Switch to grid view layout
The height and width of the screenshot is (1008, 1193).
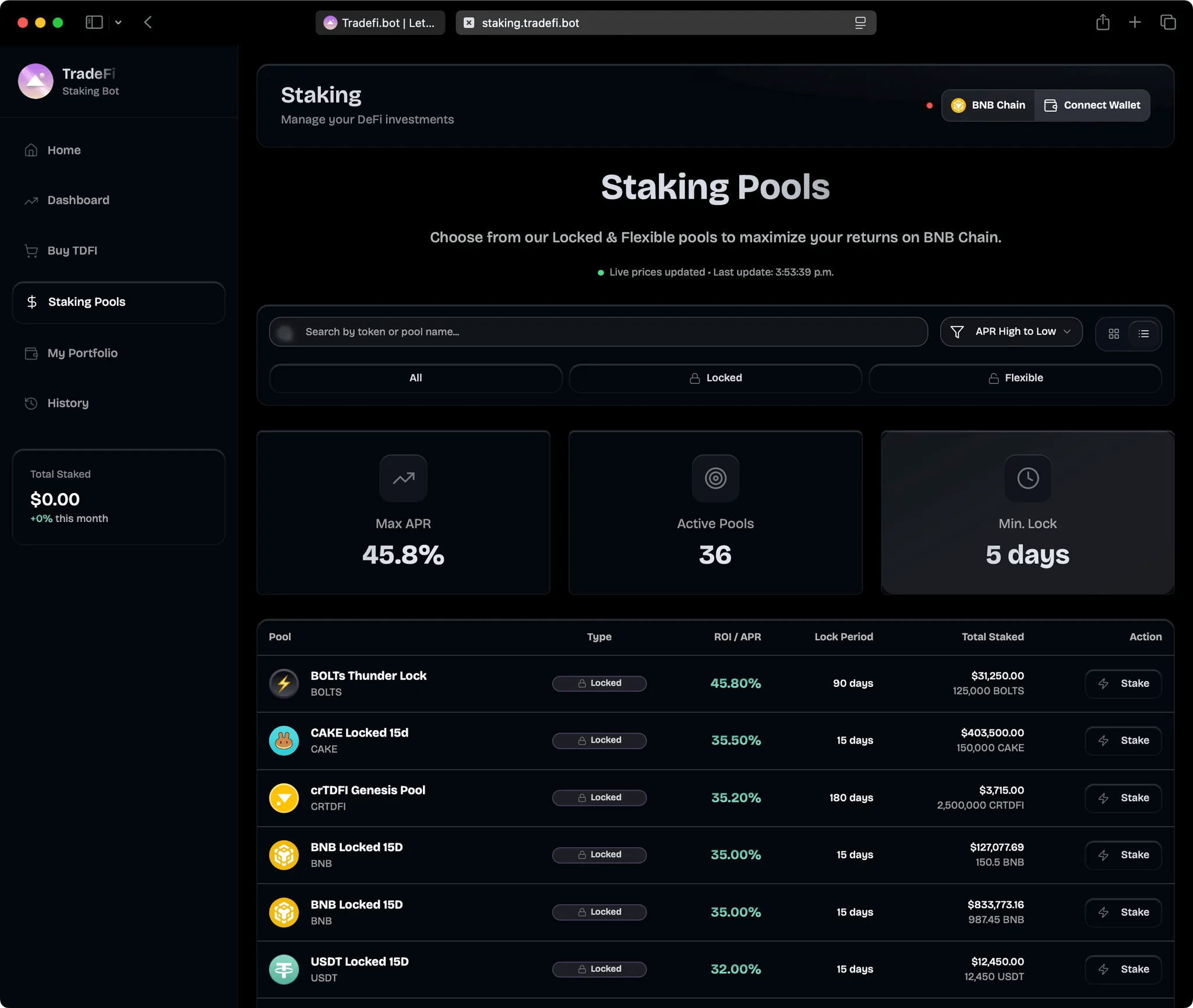[x=1114, y=334]
